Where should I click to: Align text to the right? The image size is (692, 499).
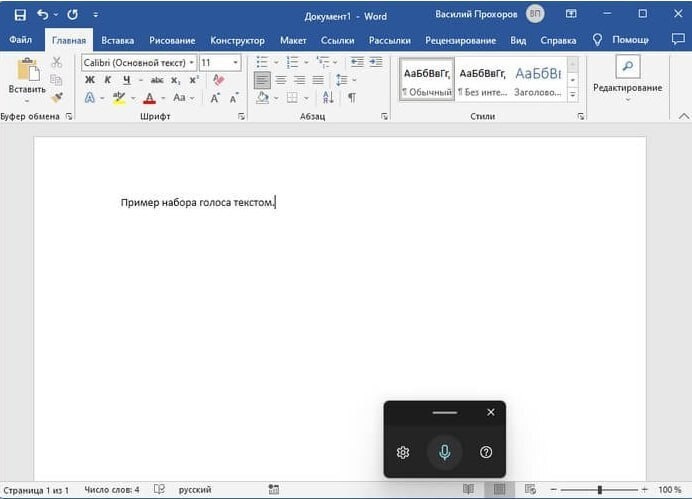pyautogui.click(x=300, y=80)
